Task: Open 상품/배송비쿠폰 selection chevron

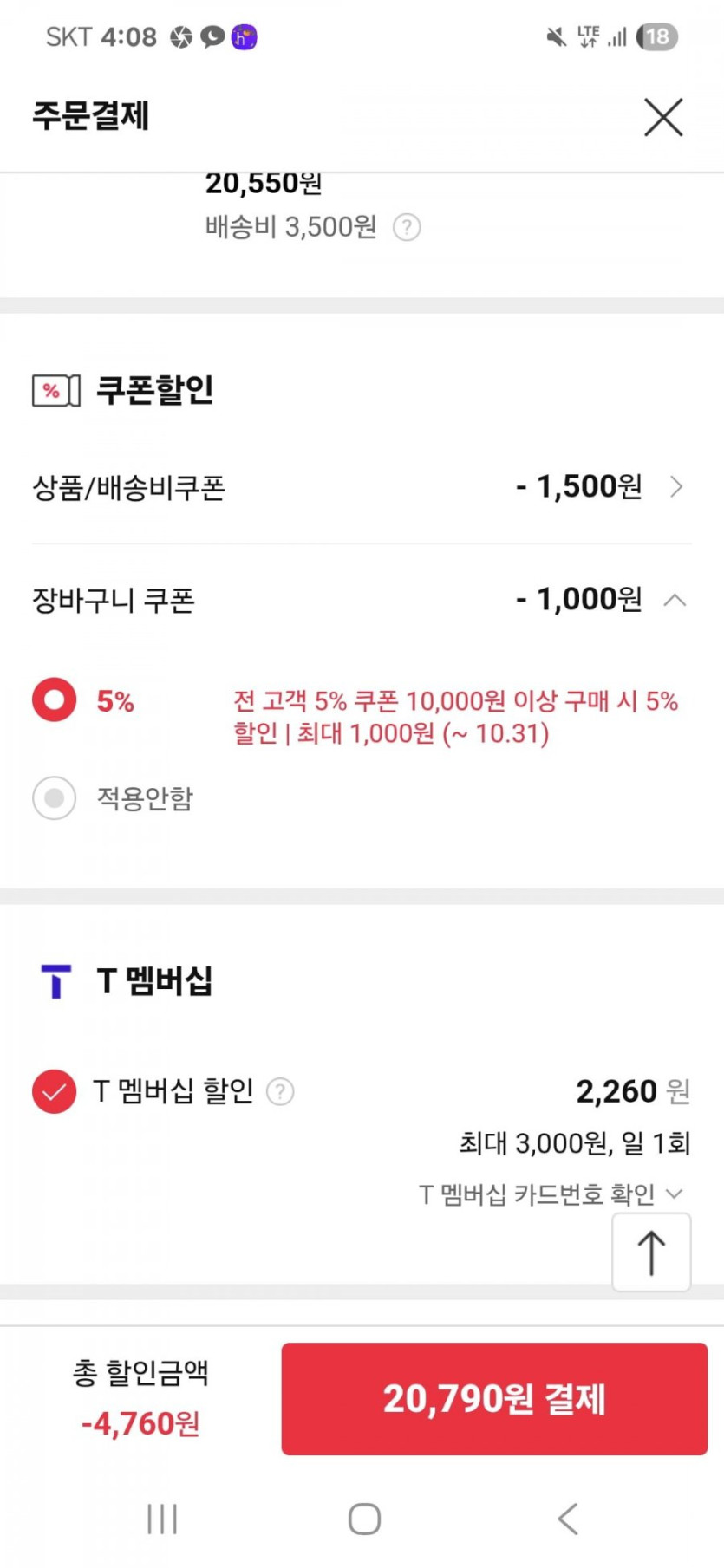Action: click(677, 487)
